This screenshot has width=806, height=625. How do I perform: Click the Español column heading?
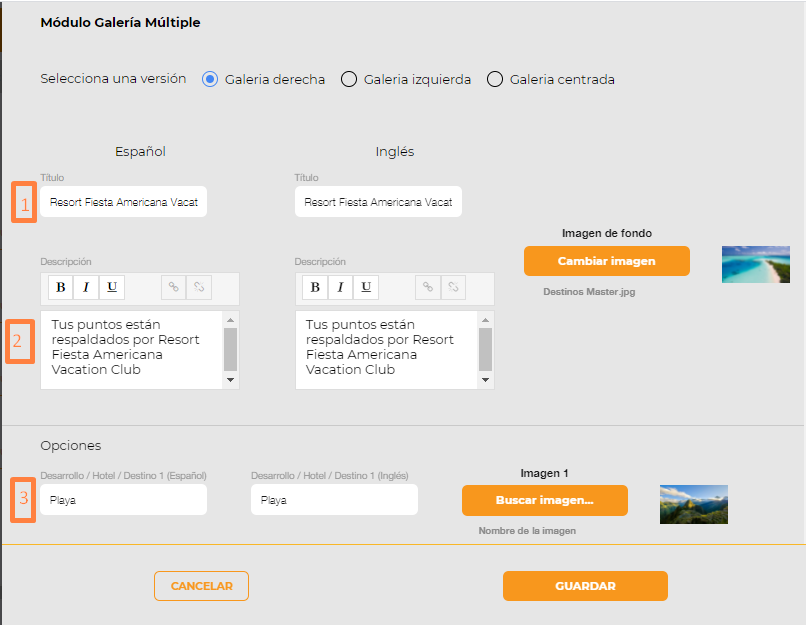tap(140, 152)
